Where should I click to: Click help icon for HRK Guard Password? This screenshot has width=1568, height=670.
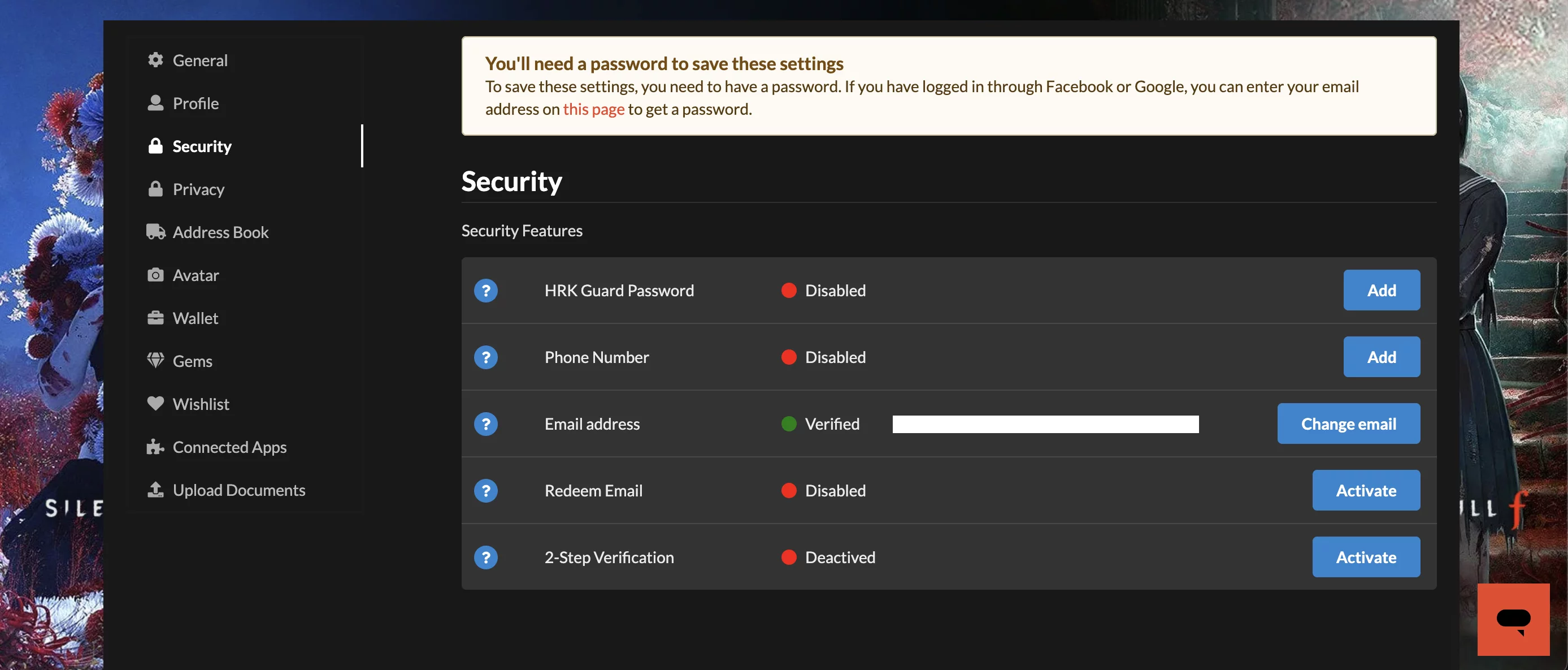point(485,291)
